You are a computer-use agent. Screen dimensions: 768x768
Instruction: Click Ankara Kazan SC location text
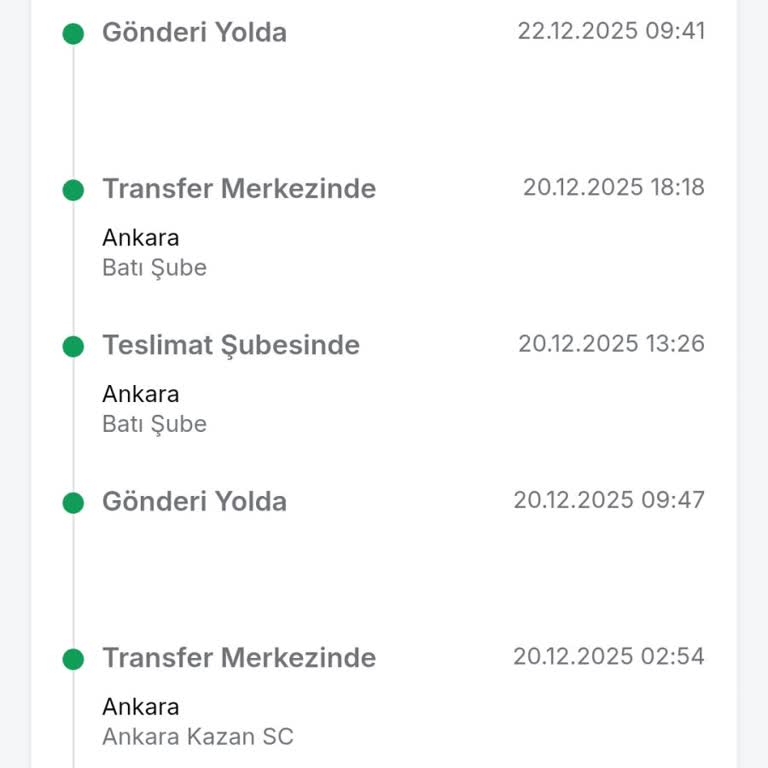[198, 737]
